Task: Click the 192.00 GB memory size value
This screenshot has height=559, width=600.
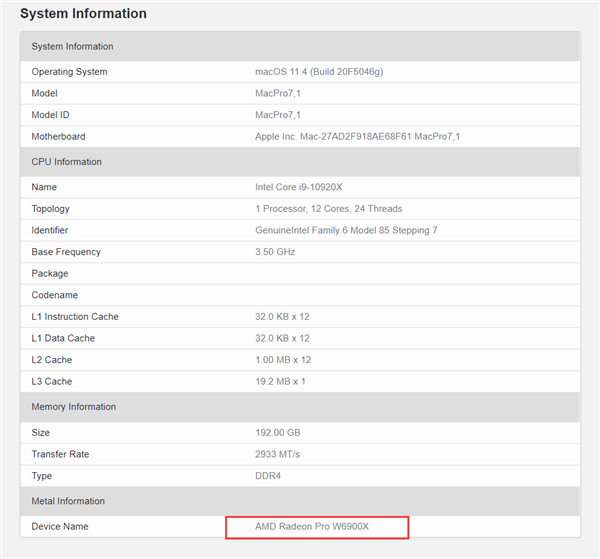Action: click(277, 433)
